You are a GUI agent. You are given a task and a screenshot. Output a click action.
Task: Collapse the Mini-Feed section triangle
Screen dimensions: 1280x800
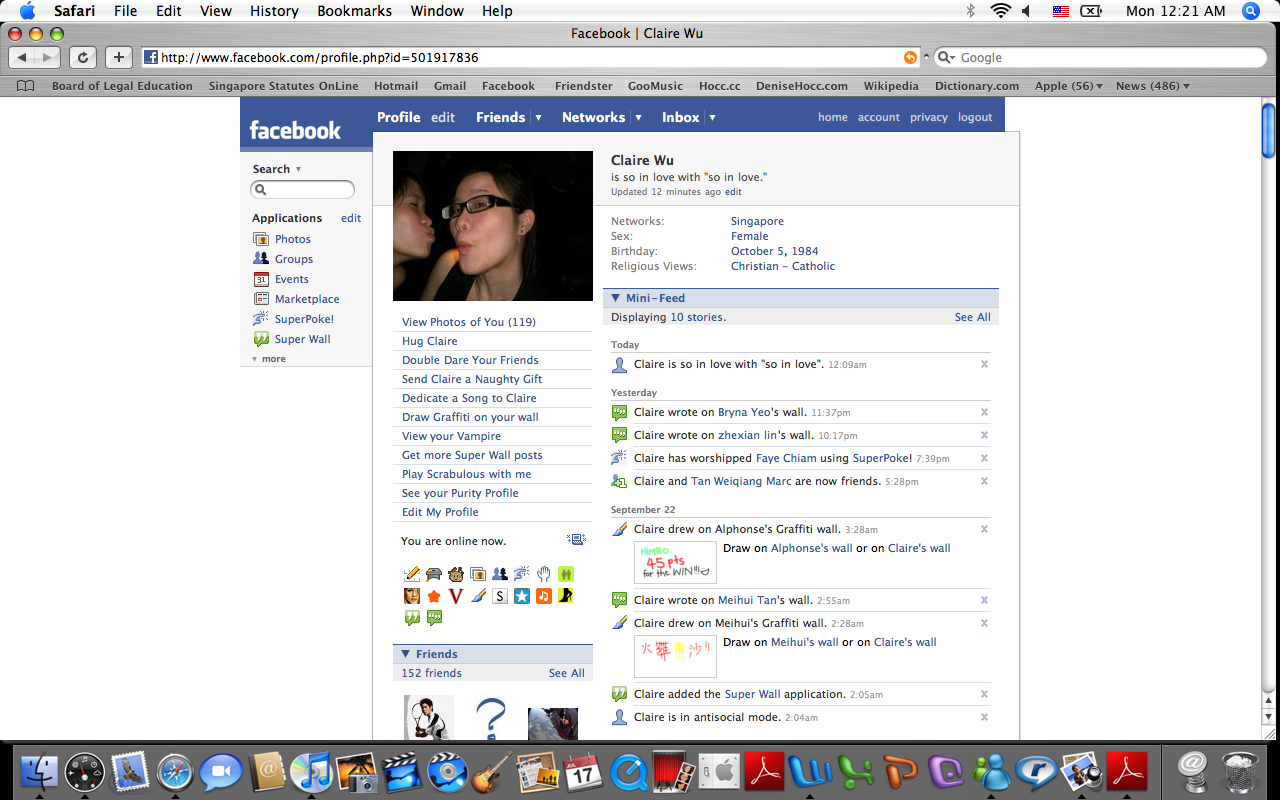point(615,298)
